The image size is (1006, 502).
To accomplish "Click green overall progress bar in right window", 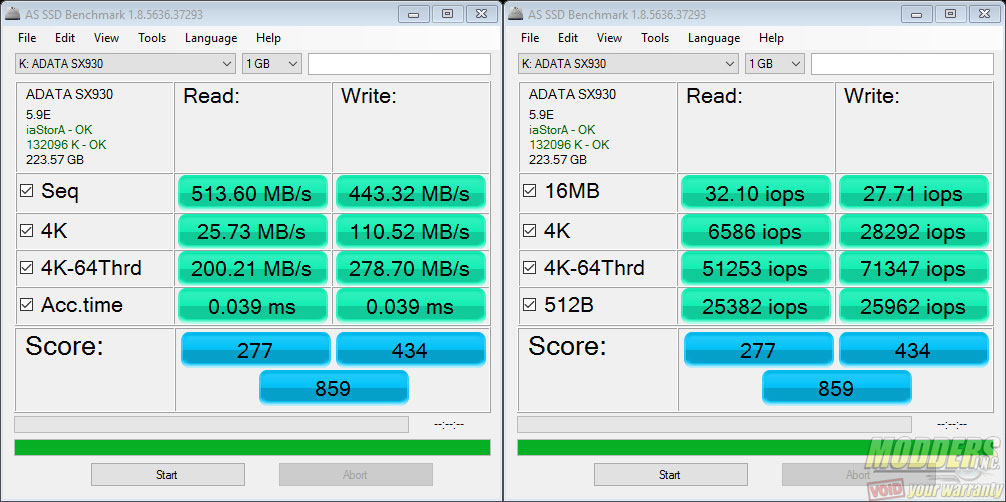I will click(x=755, y=447).
